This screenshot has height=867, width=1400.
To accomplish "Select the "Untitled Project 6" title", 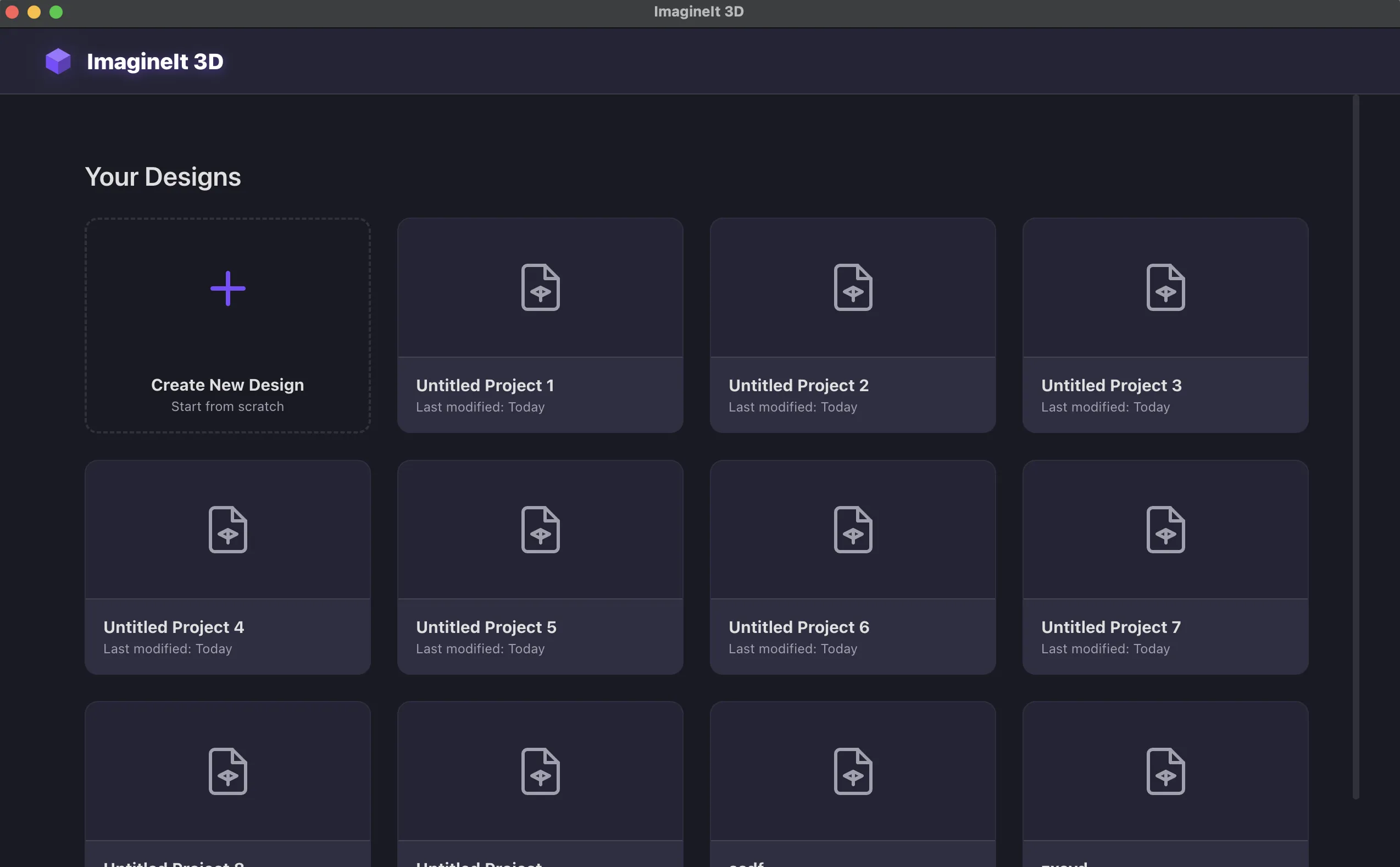I will coord(798,627).
